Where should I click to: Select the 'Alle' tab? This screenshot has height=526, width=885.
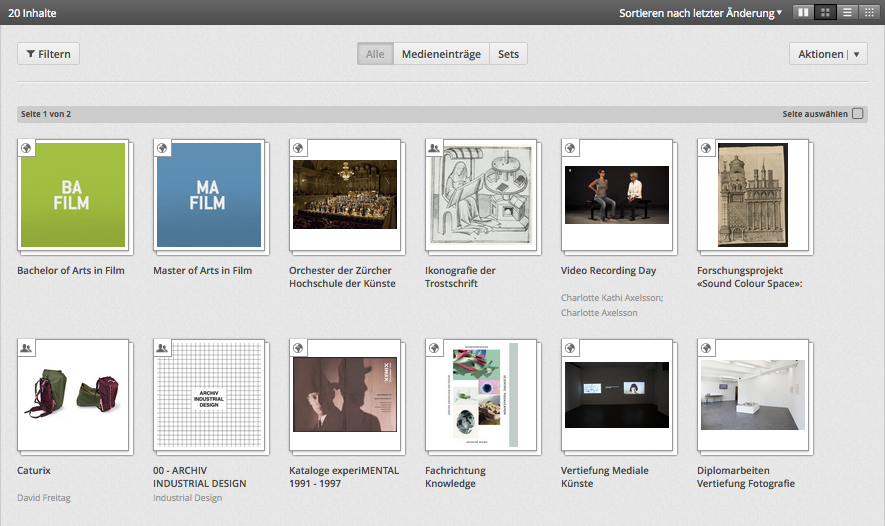point(375,54)
